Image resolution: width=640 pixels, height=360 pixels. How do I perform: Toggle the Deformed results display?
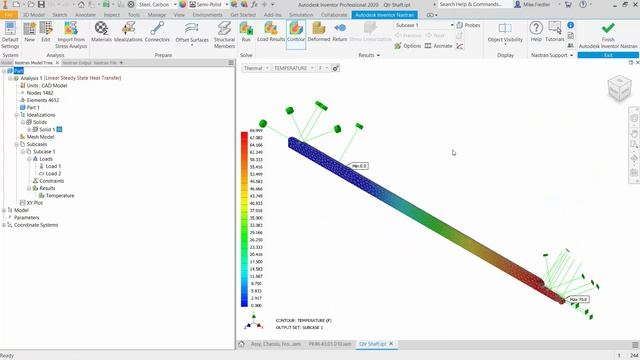[319, 32]
